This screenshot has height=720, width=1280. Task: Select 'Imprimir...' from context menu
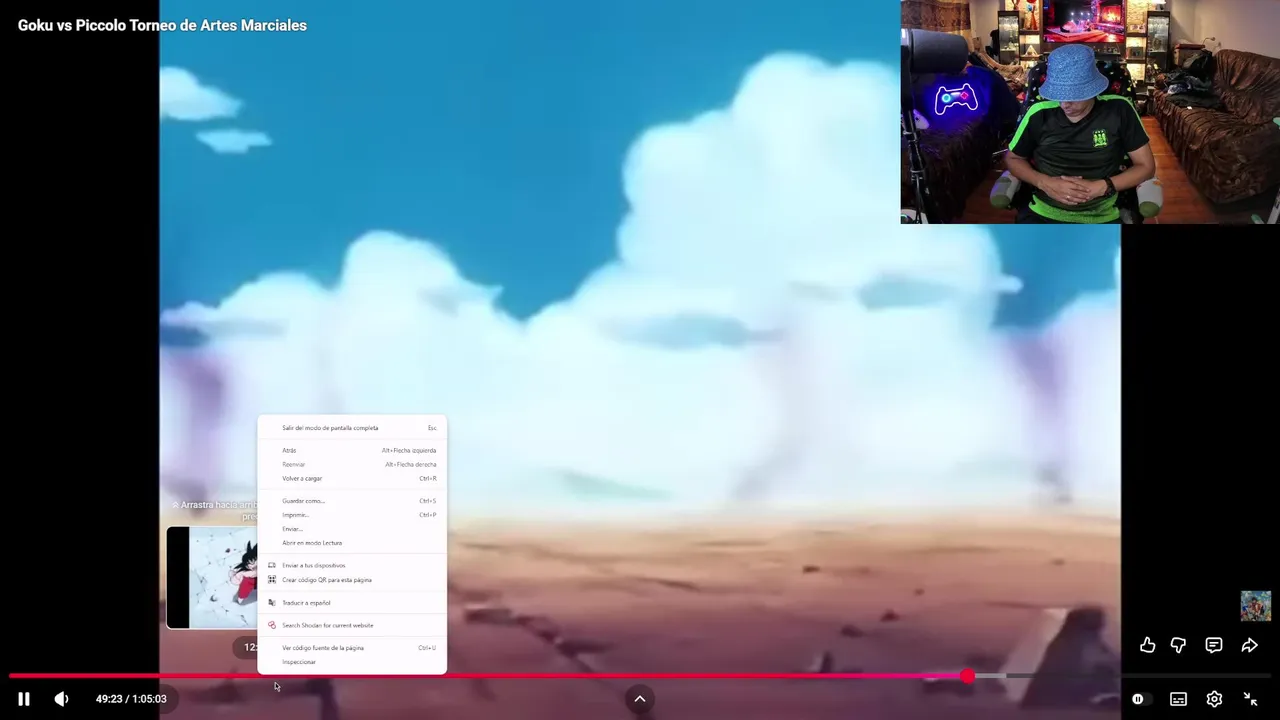click(352, 515)
